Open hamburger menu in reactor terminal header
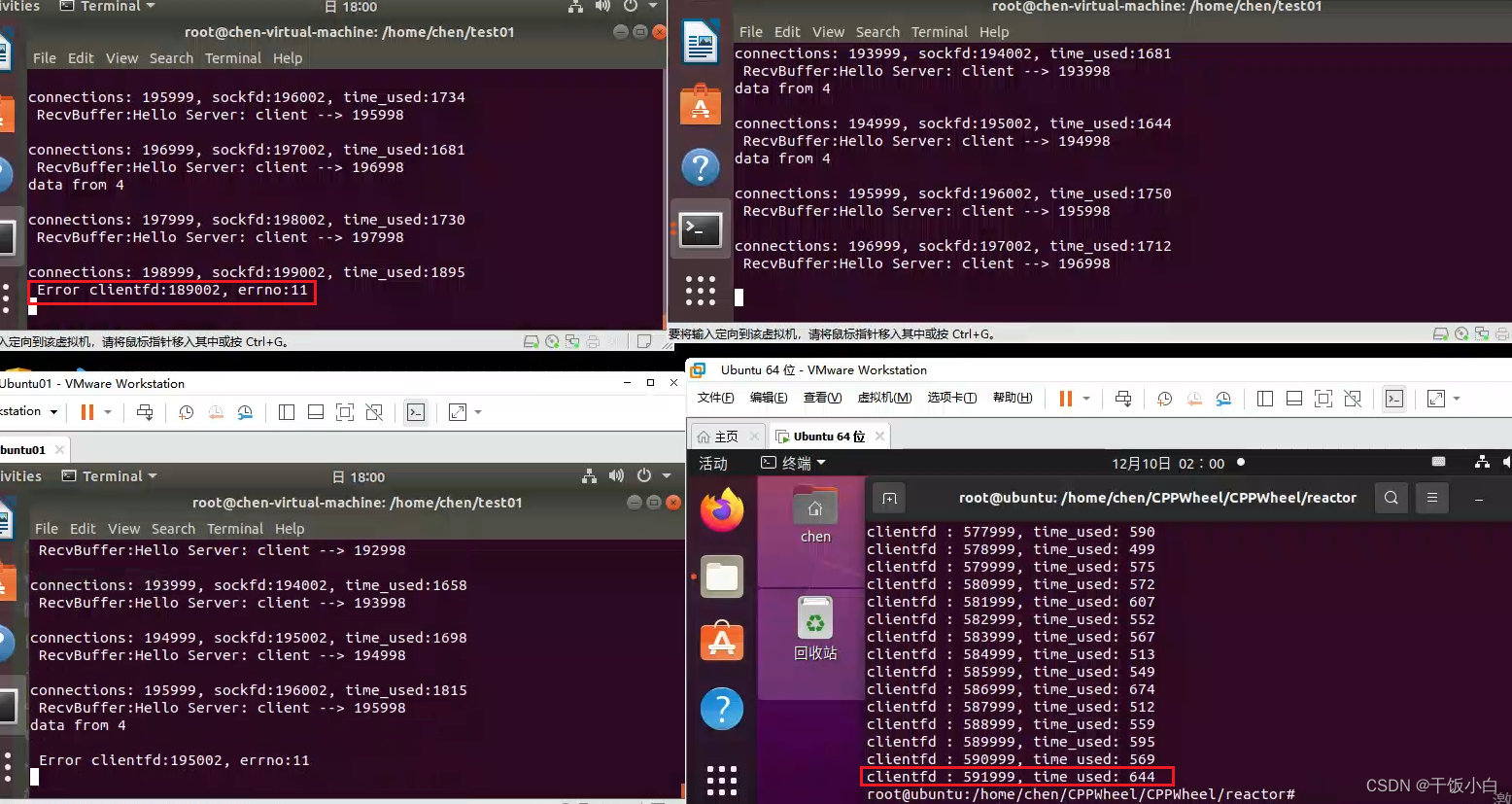The image size is (1512, 804). [1432, 498]
